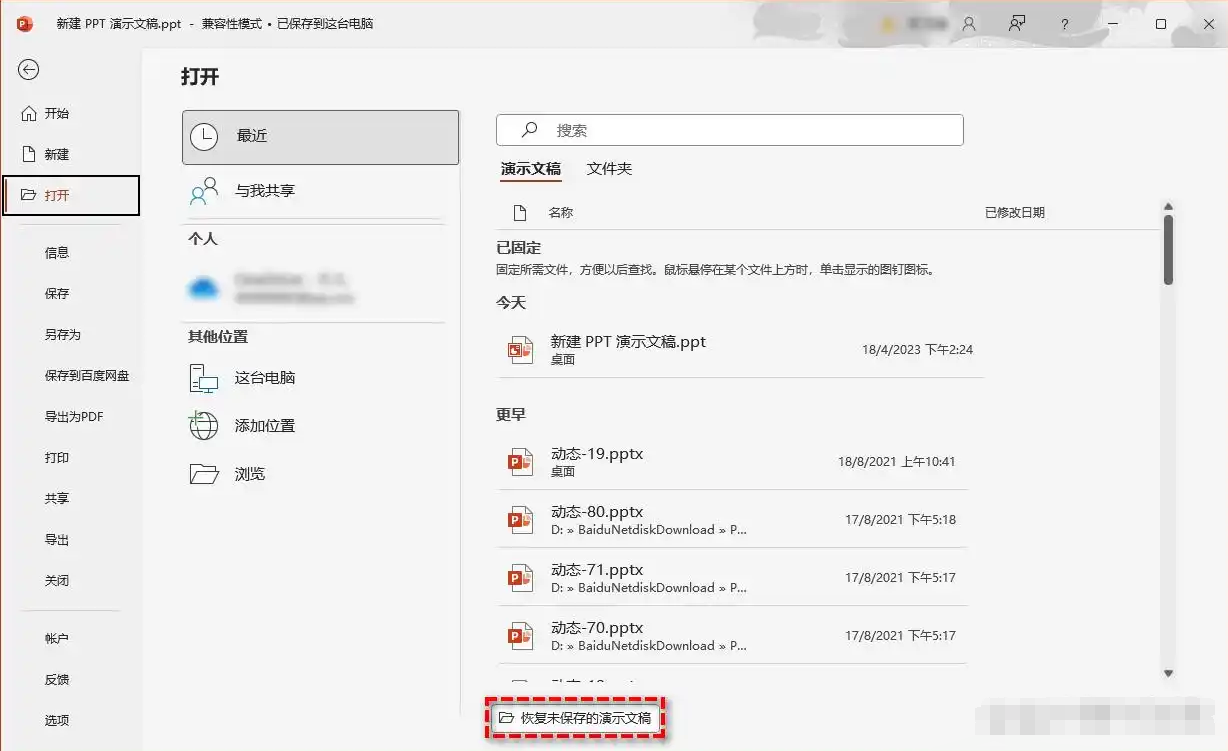Click the feedback person icon in title bar

pyautogui.click(x=1017, y=24)
